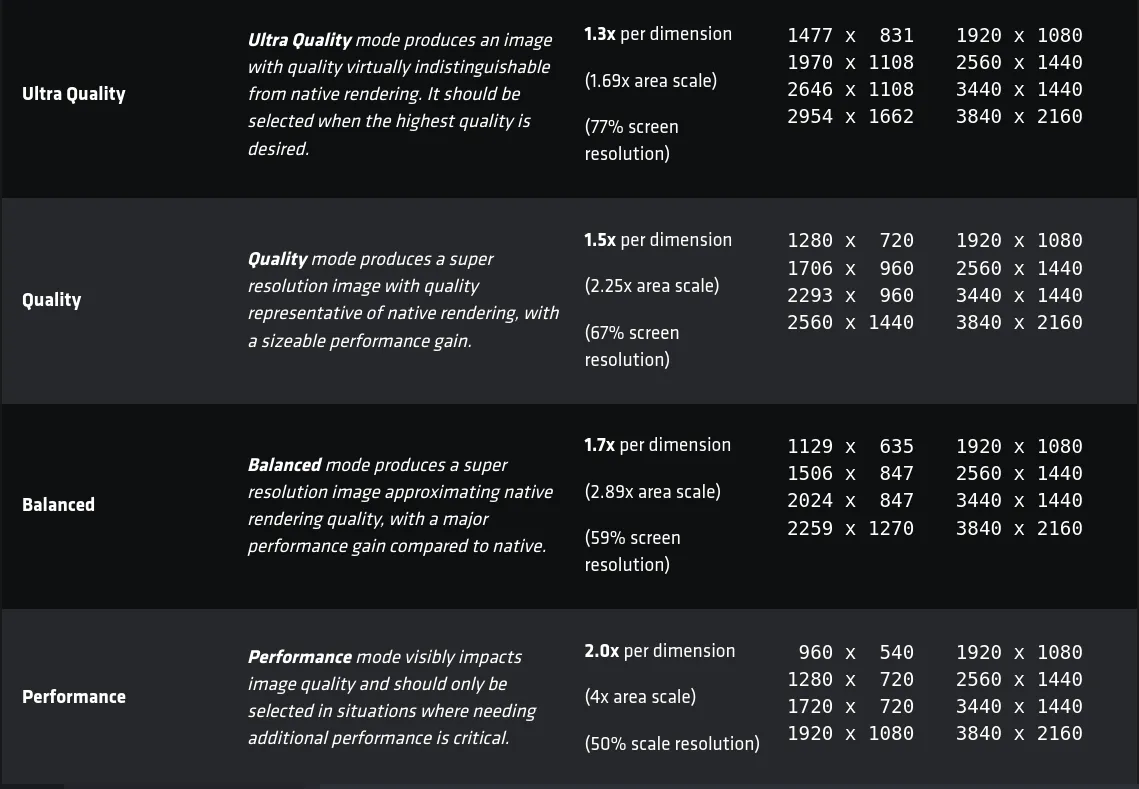Click the '(2.89x area scale)' text
This screenshot has height=789, width=1139.
(652, 492)
